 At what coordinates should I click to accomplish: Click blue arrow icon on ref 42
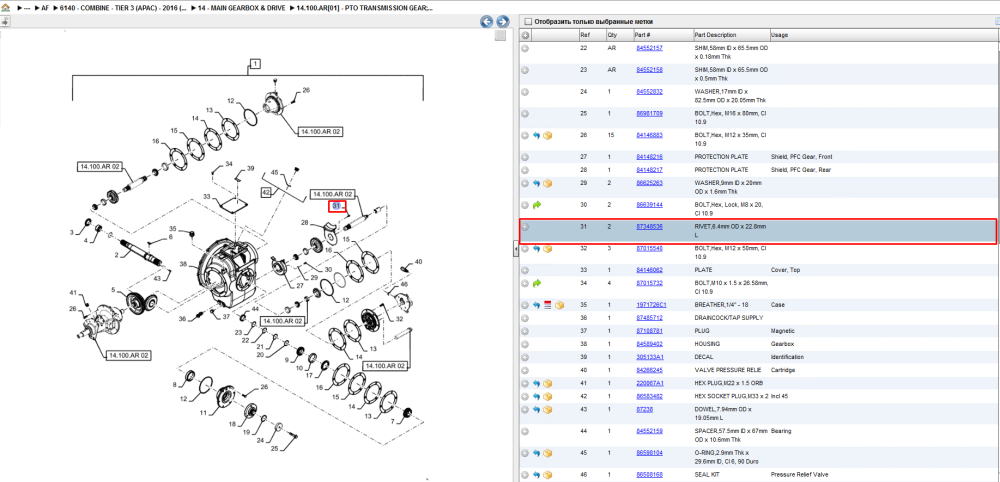(x=536, y=396)
